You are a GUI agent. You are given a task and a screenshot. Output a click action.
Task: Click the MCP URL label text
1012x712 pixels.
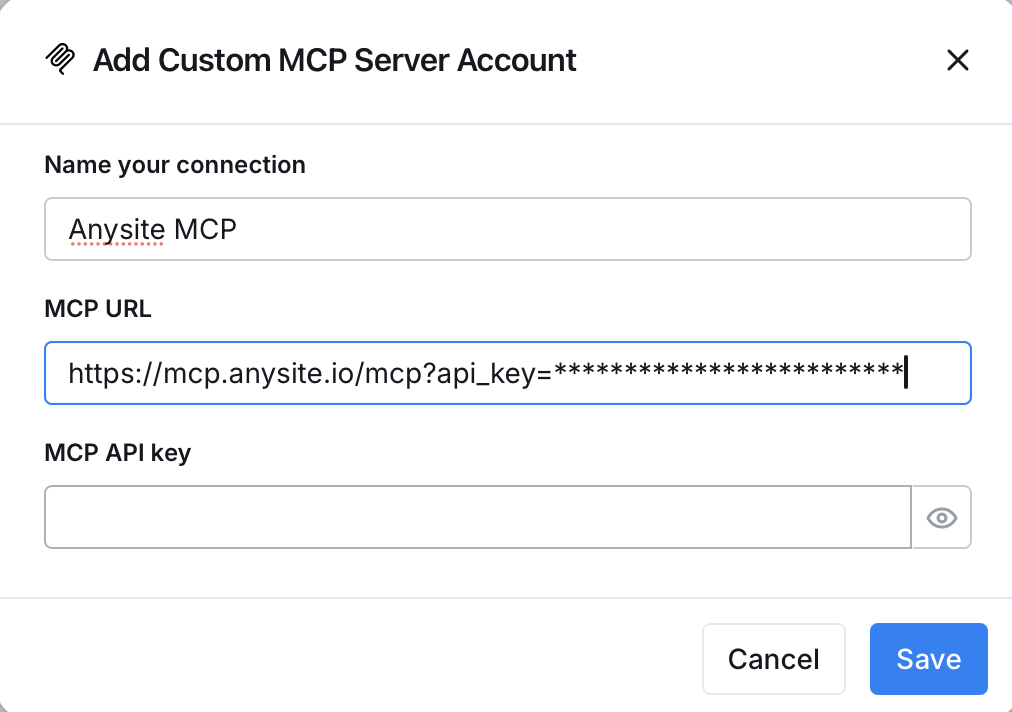pyautogui.click(x=97, y=309)
